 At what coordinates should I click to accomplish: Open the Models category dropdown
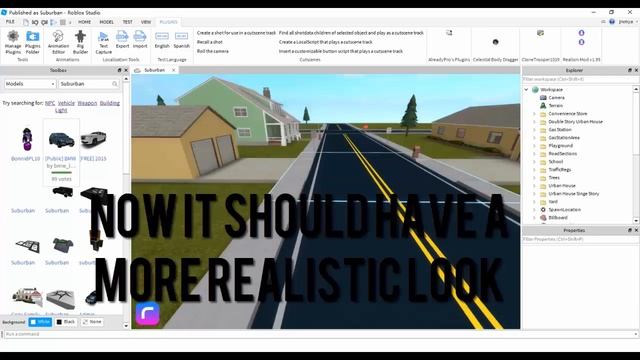click(x=30, y=84)
